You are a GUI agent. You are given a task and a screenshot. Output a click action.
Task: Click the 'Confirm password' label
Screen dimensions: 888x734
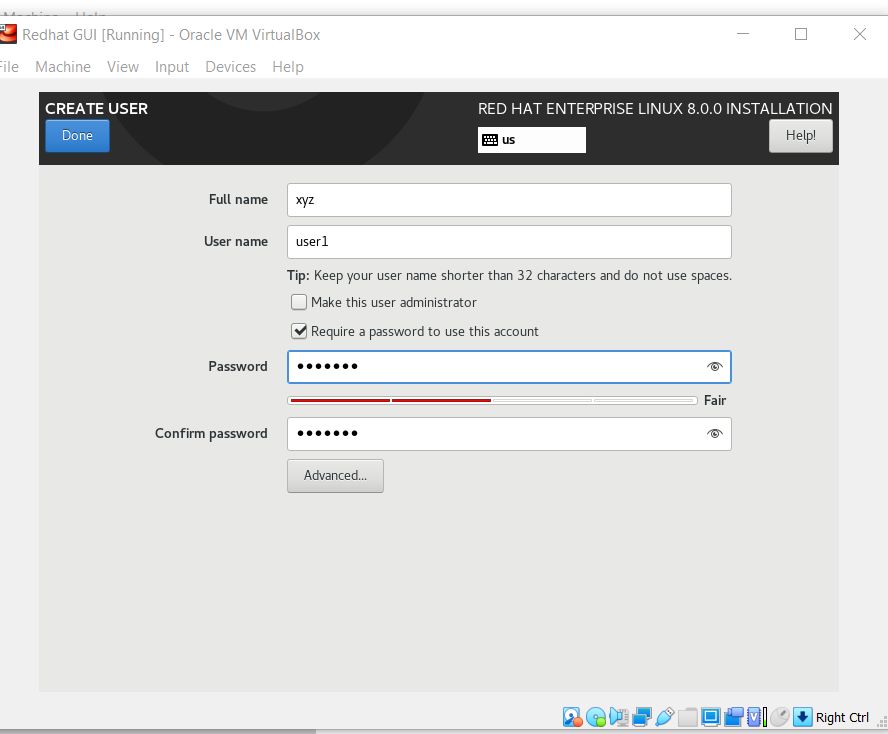[211, 434]
